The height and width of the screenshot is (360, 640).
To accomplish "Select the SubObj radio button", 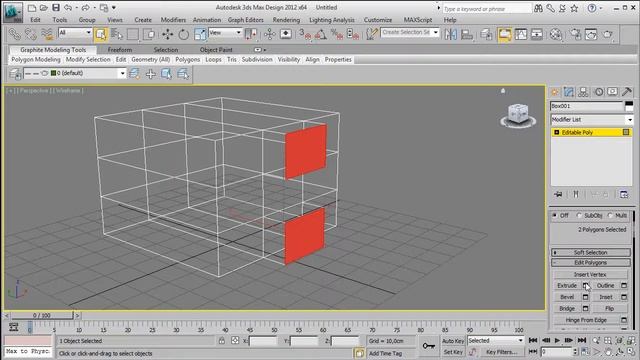I will tap(579, 216).
